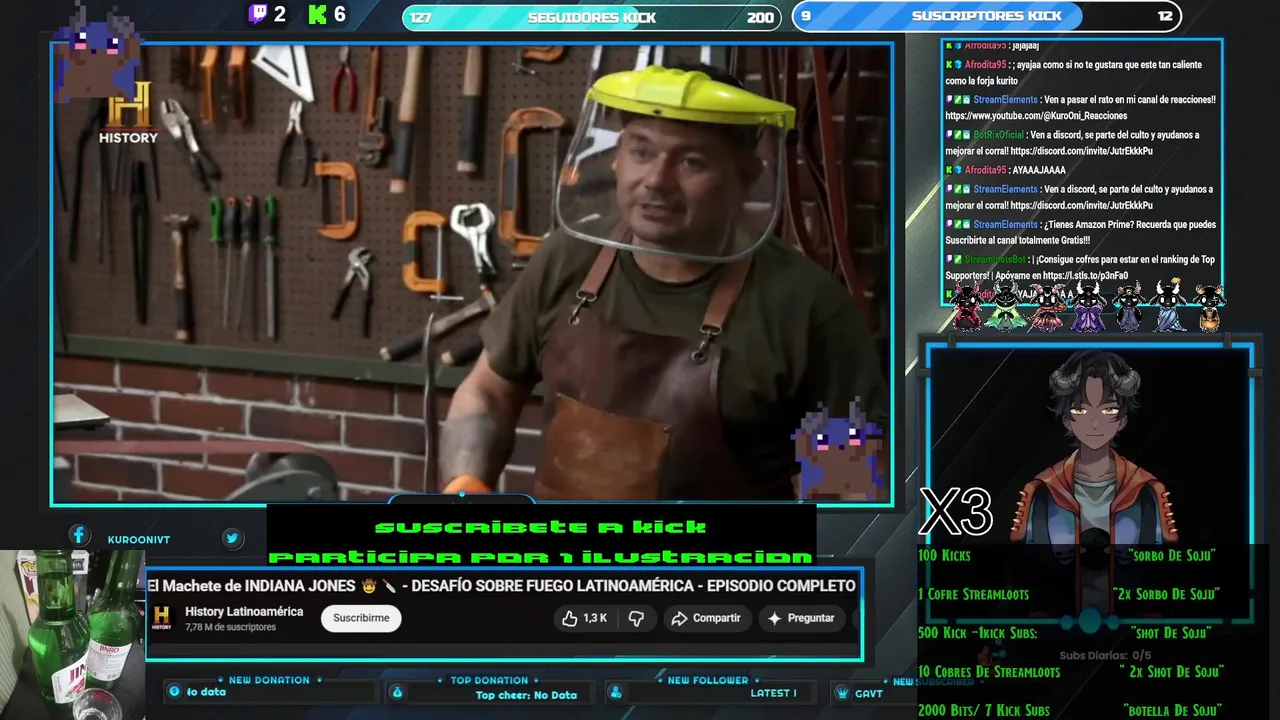Click the subscriber goal number 12
1280x720 pixels.
coord(1165,16)
